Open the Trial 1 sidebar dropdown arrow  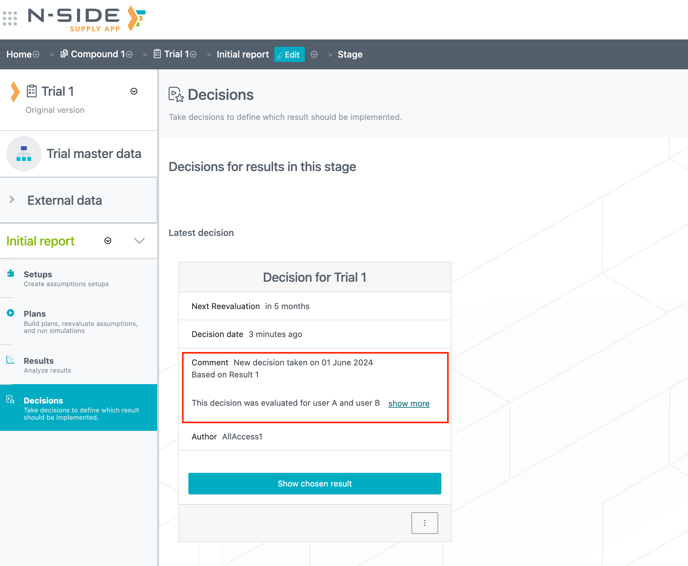coord(134,91)
